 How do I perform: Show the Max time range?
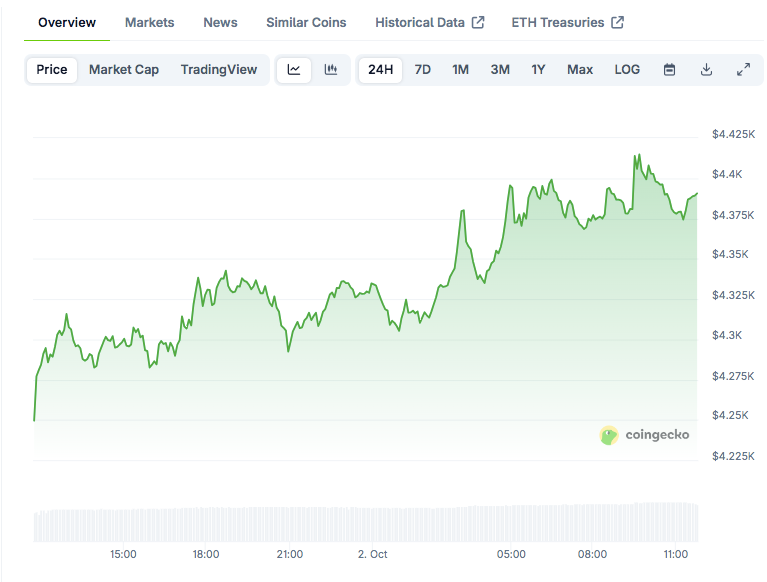coord(579,70)
